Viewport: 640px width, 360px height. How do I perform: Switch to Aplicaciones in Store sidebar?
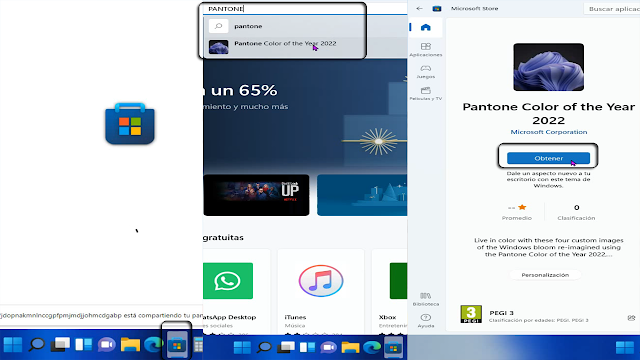[426, 49]
